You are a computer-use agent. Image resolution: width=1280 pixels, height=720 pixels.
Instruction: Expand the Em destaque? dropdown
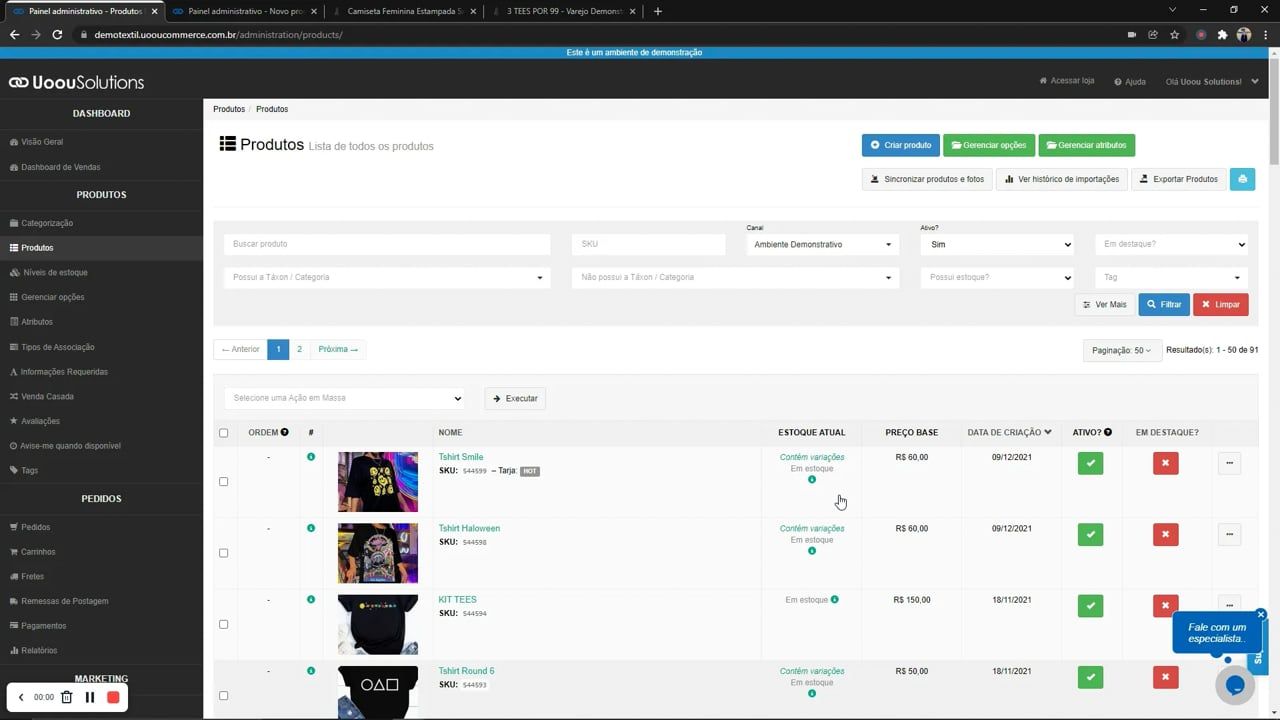click(1171, 244)
